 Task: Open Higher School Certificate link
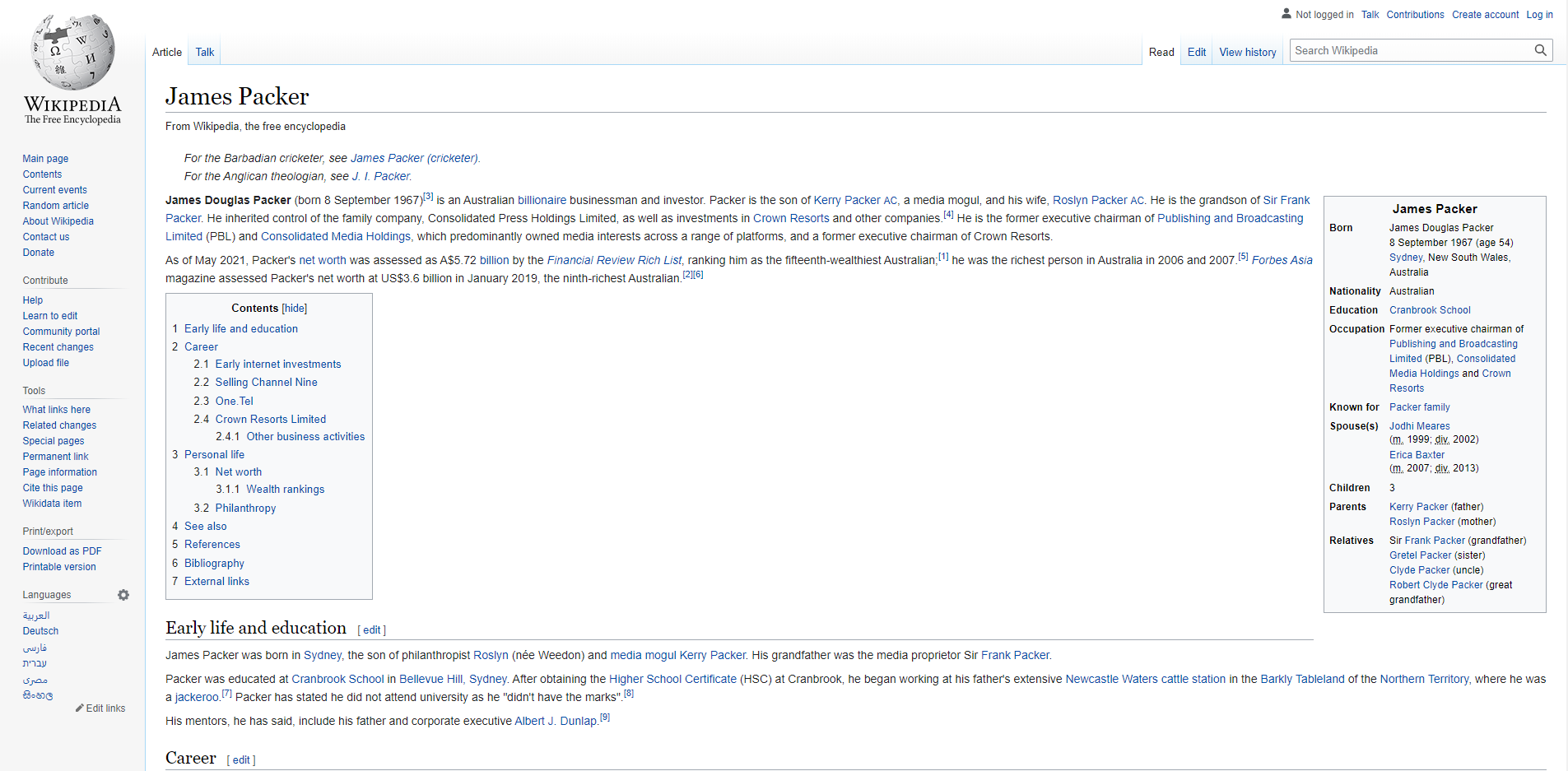point(672,679)
